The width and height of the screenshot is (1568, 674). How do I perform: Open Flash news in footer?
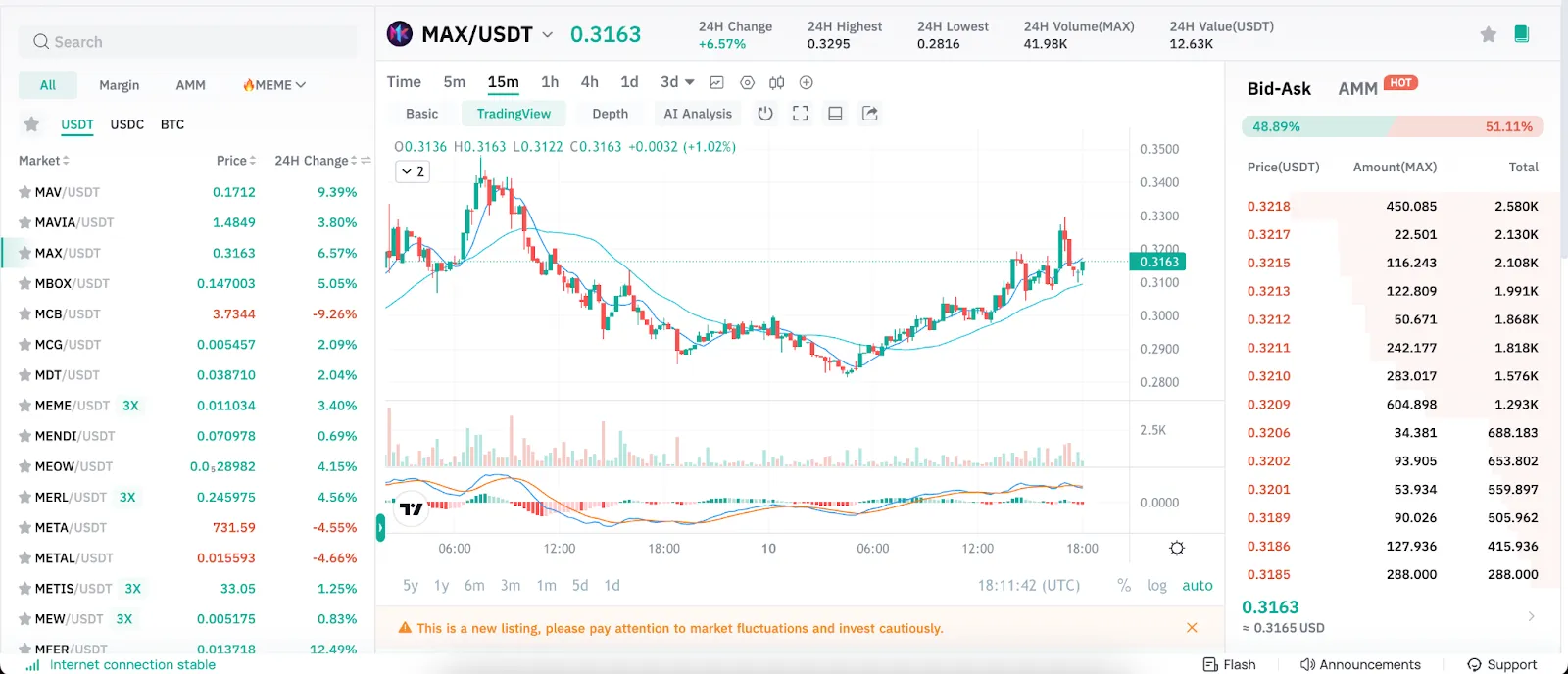pos(1230,664)
